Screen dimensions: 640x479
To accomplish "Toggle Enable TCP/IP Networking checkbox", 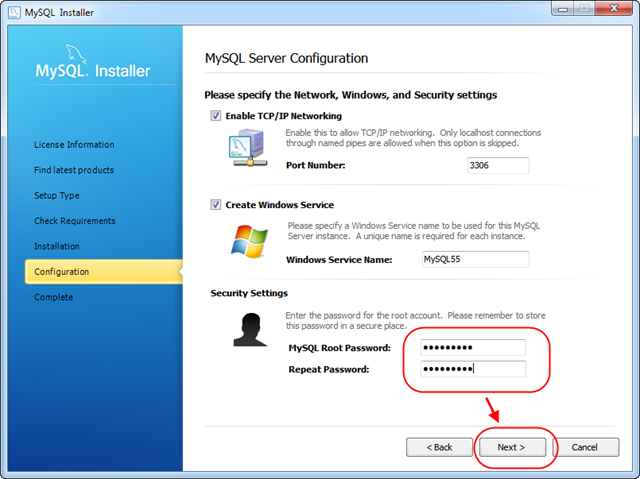I will (x=216, y=116).
